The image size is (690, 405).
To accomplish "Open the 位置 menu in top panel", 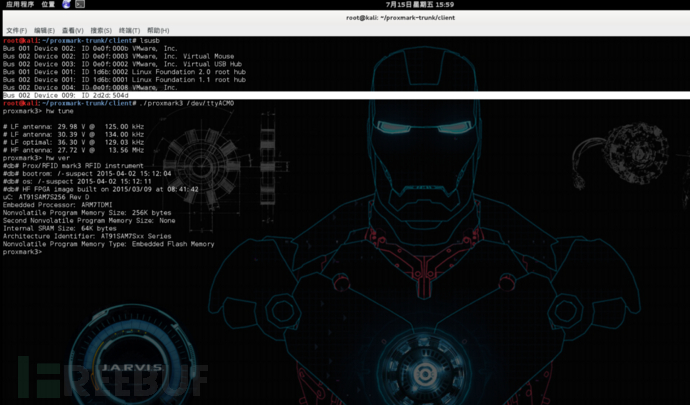I will [48, 4].
